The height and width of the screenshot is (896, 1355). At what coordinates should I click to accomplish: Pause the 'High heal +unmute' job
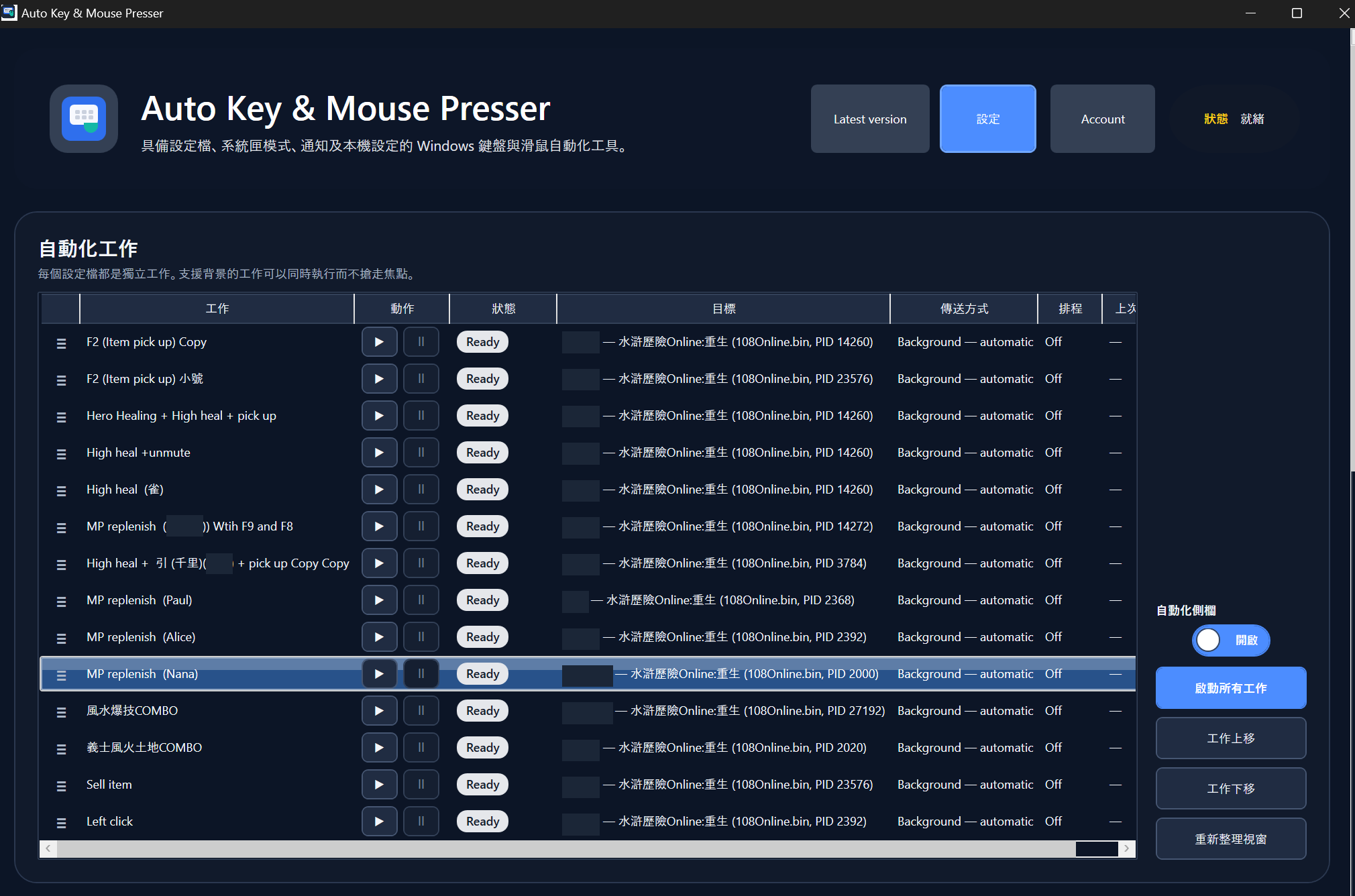tap(421, 453)
